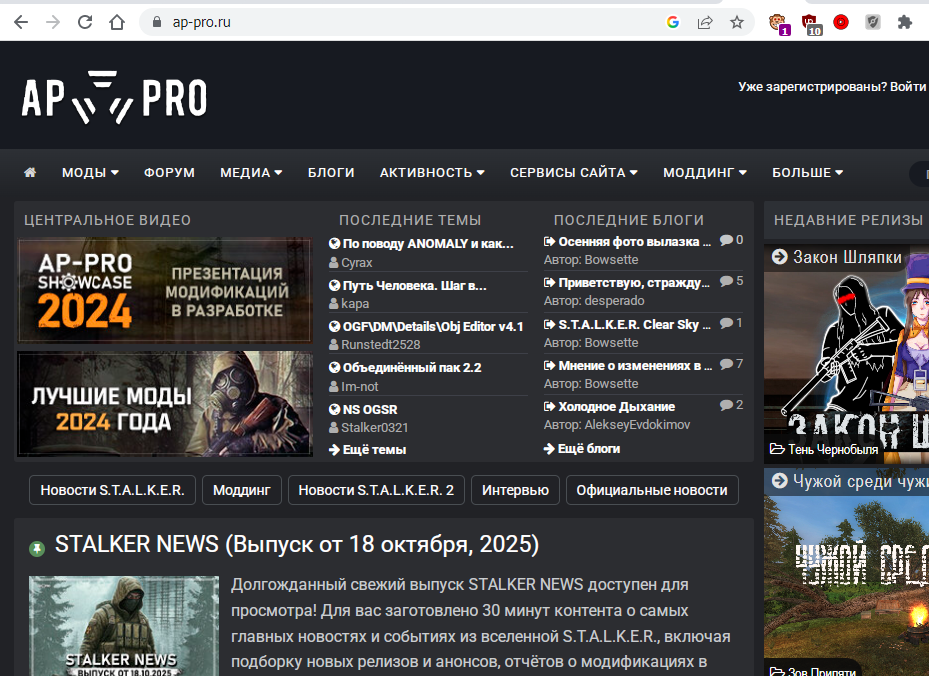Click the browser forward arrow
This screenshot has width=929, height=676.
pos(53,23)
